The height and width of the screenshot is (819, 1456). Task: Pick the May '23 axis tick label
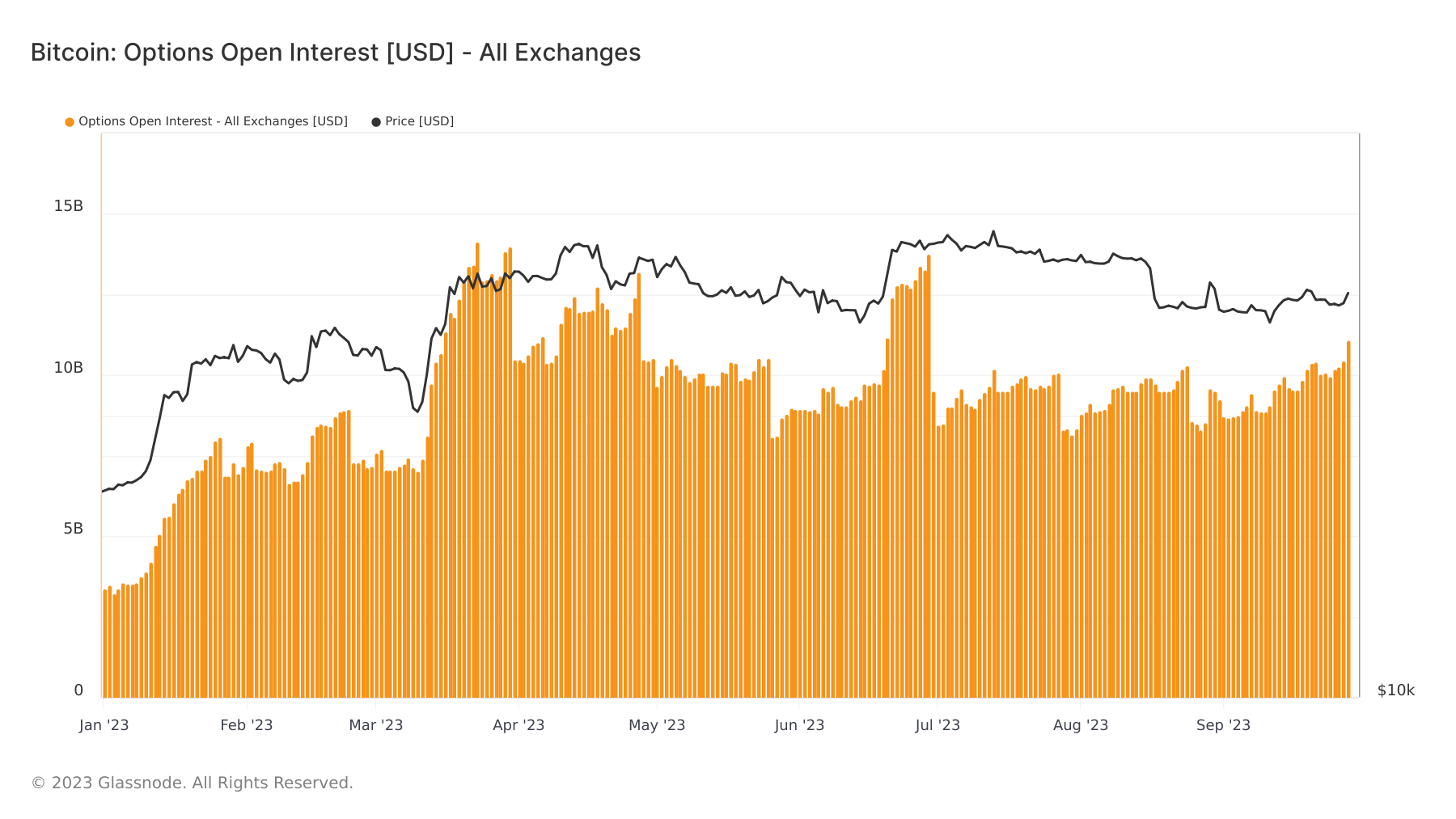(x=657, y=725)
